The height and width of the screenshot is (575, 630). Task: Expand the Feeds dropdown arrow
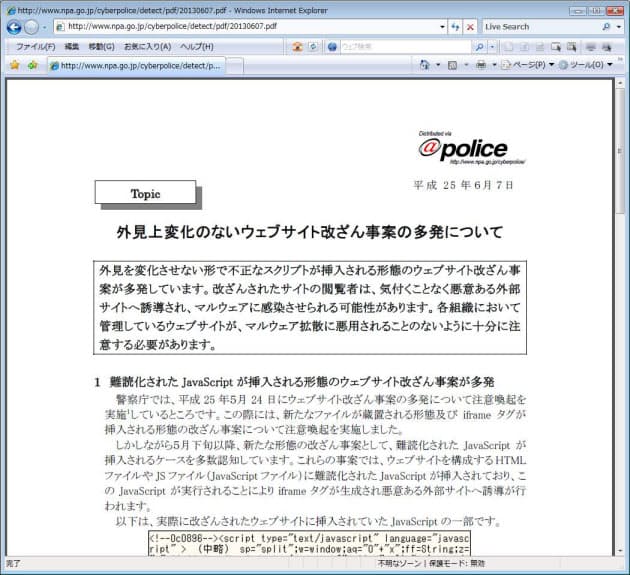(x=466, y=65)
